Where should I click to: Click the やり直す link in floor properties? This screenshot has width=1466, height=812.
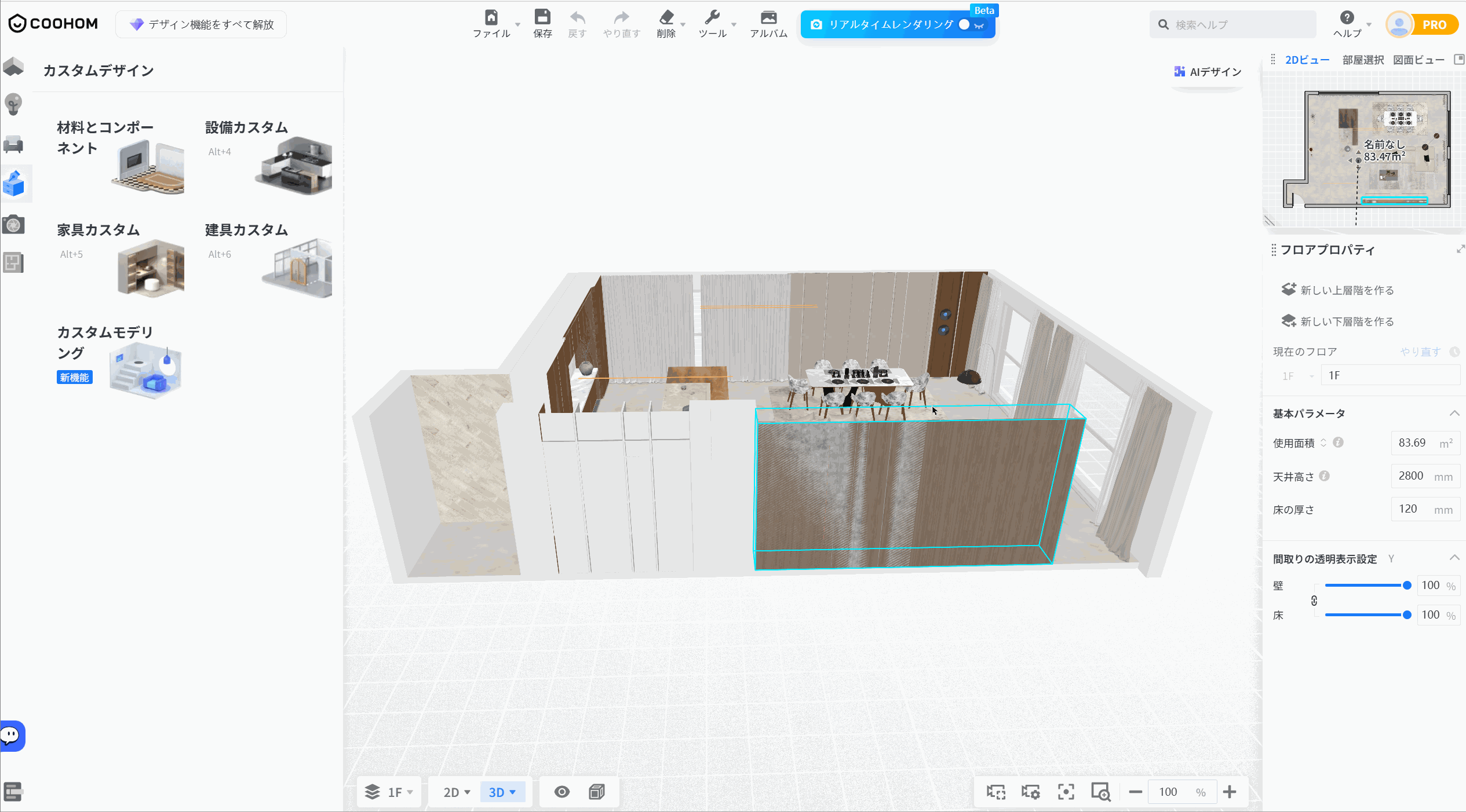point(1420,352)
